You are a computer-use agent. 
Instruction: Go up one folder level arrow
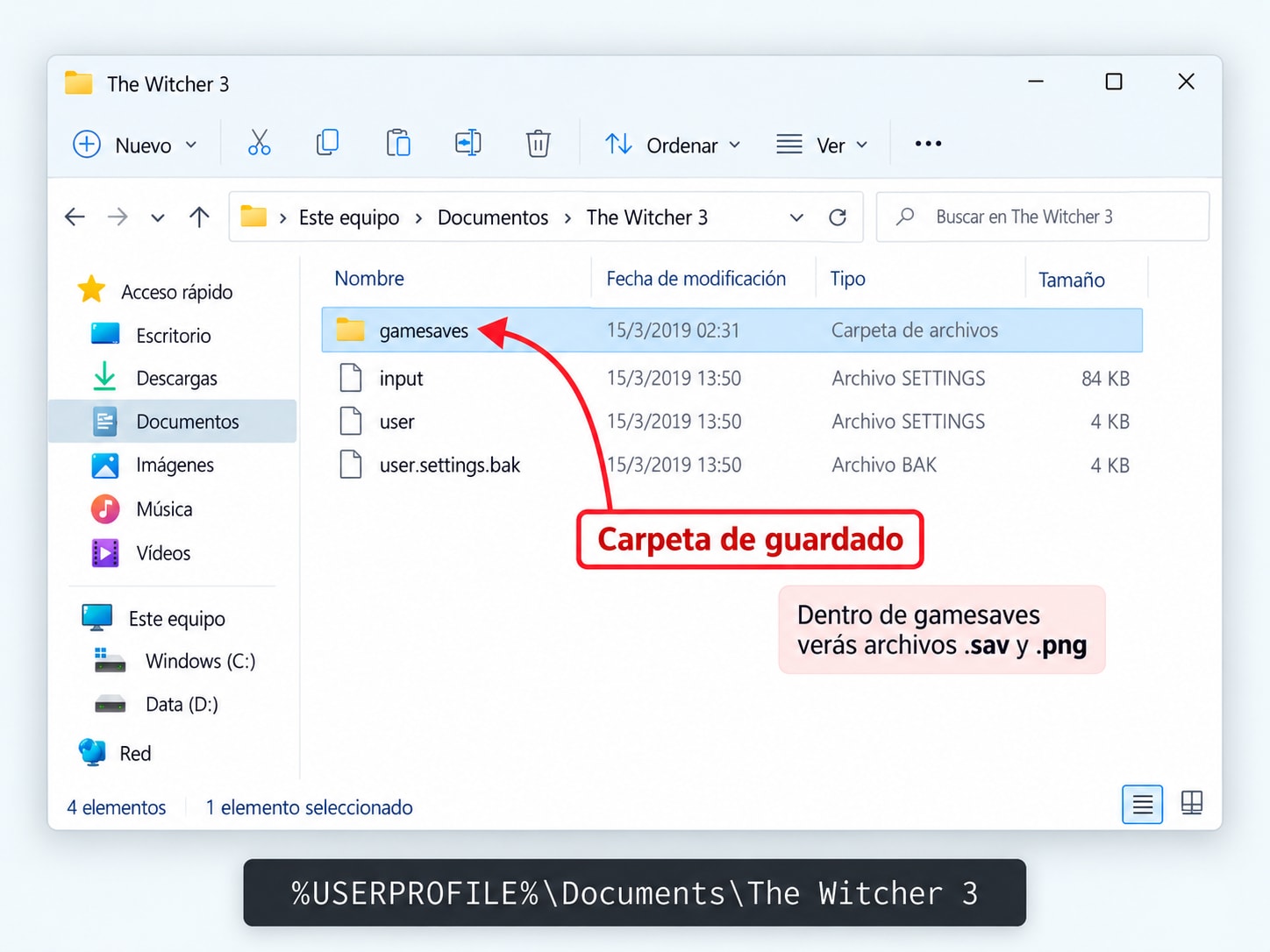point(199,217)
